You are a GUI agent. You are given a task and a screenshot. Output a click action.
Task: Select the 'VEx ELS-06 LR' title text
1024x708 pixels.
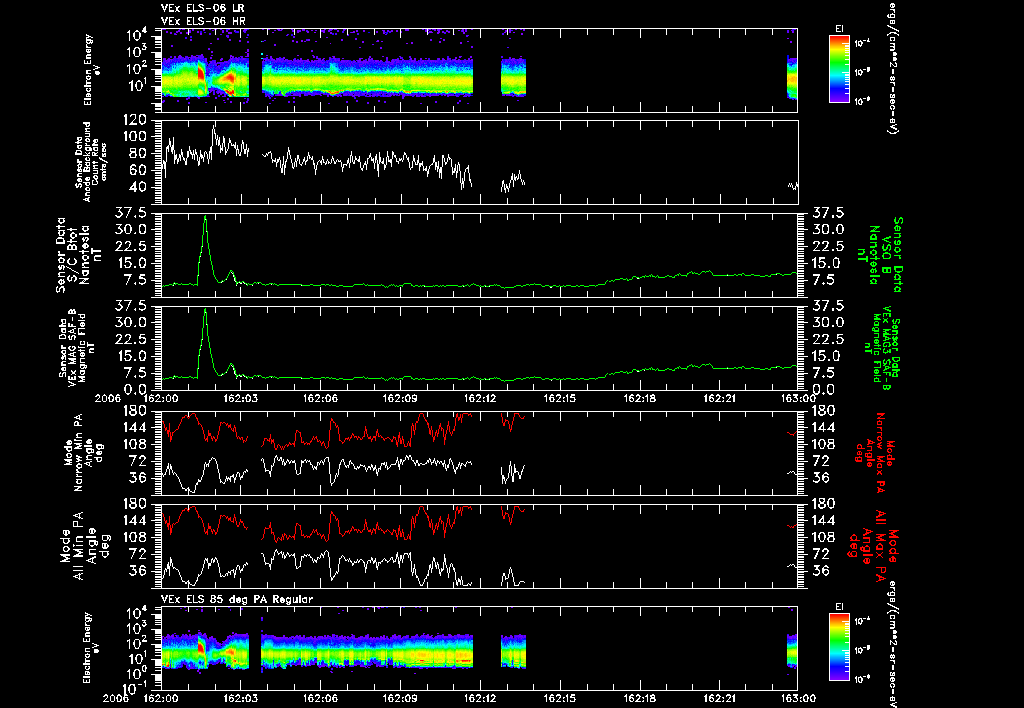[x=203, y=8]
